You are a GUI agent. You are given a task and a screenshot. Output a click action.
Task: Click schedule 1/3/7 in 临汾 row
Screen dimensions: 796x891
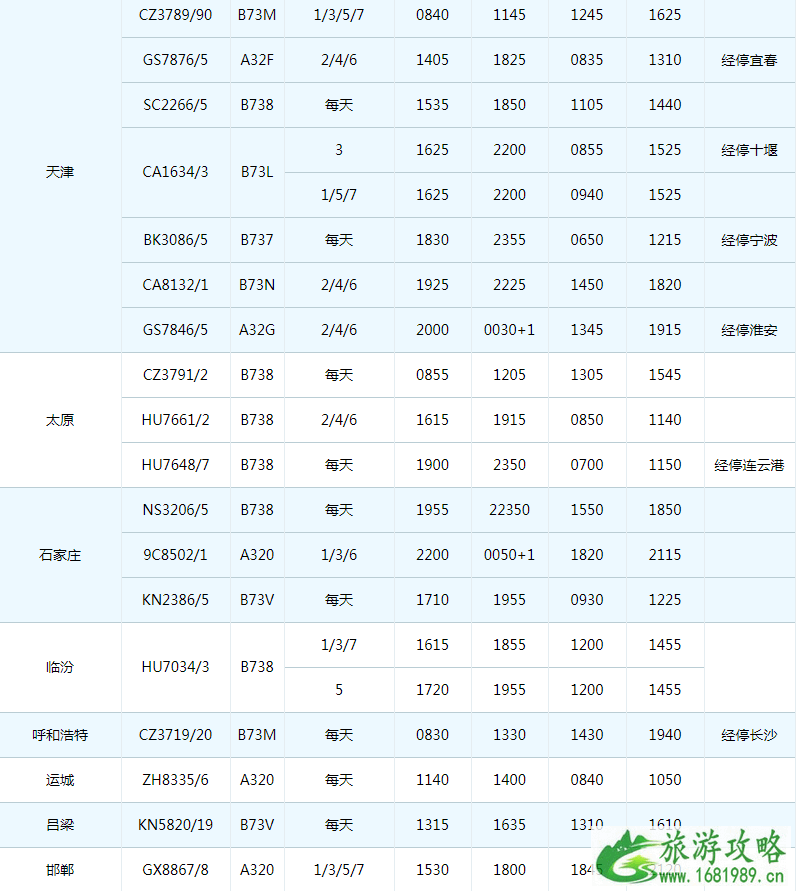point(339,645)
